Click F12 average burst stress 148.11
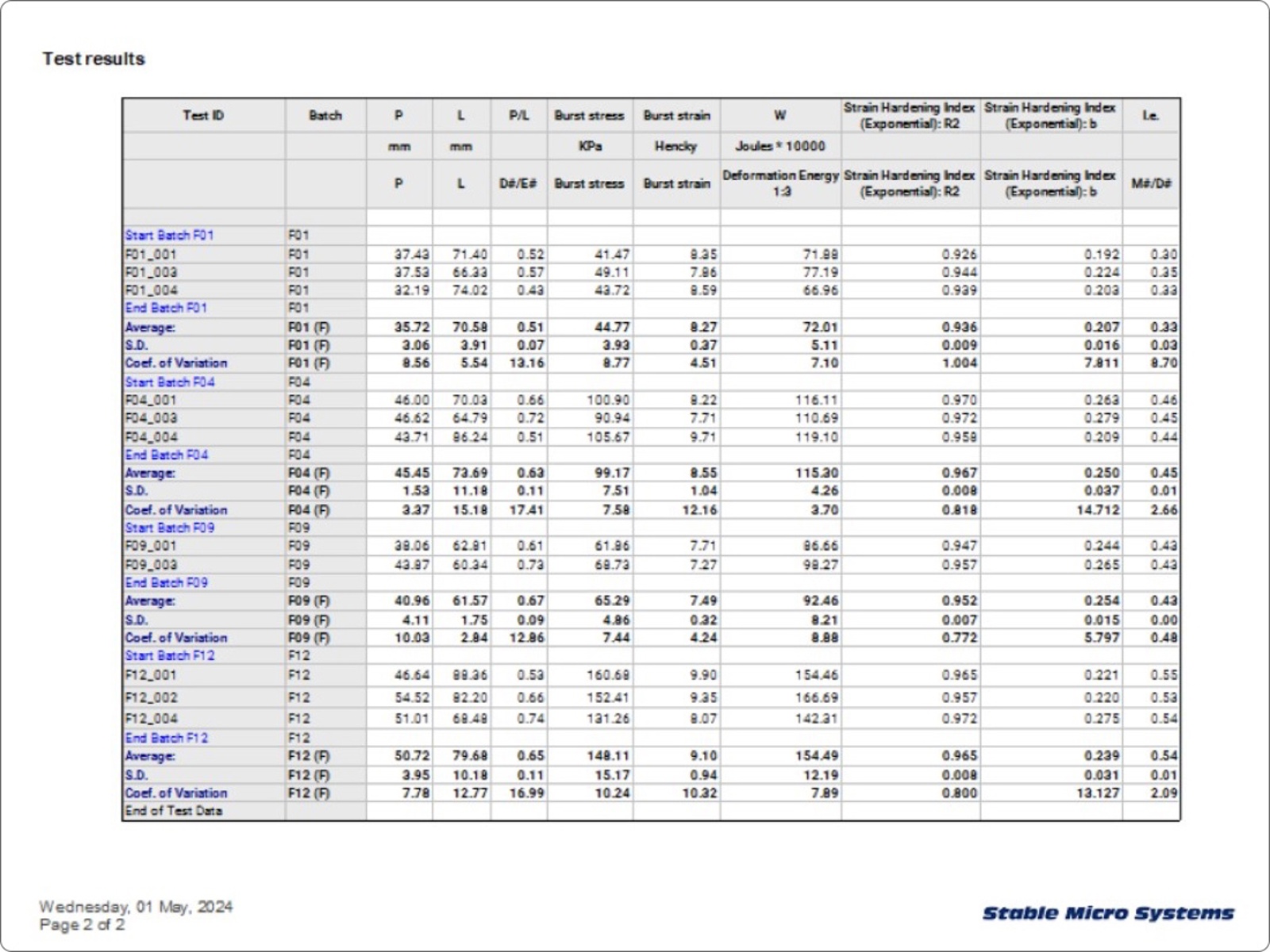The width and height of the screenshot is (1270, 952). pyautogui.click(x=608, y=756)
